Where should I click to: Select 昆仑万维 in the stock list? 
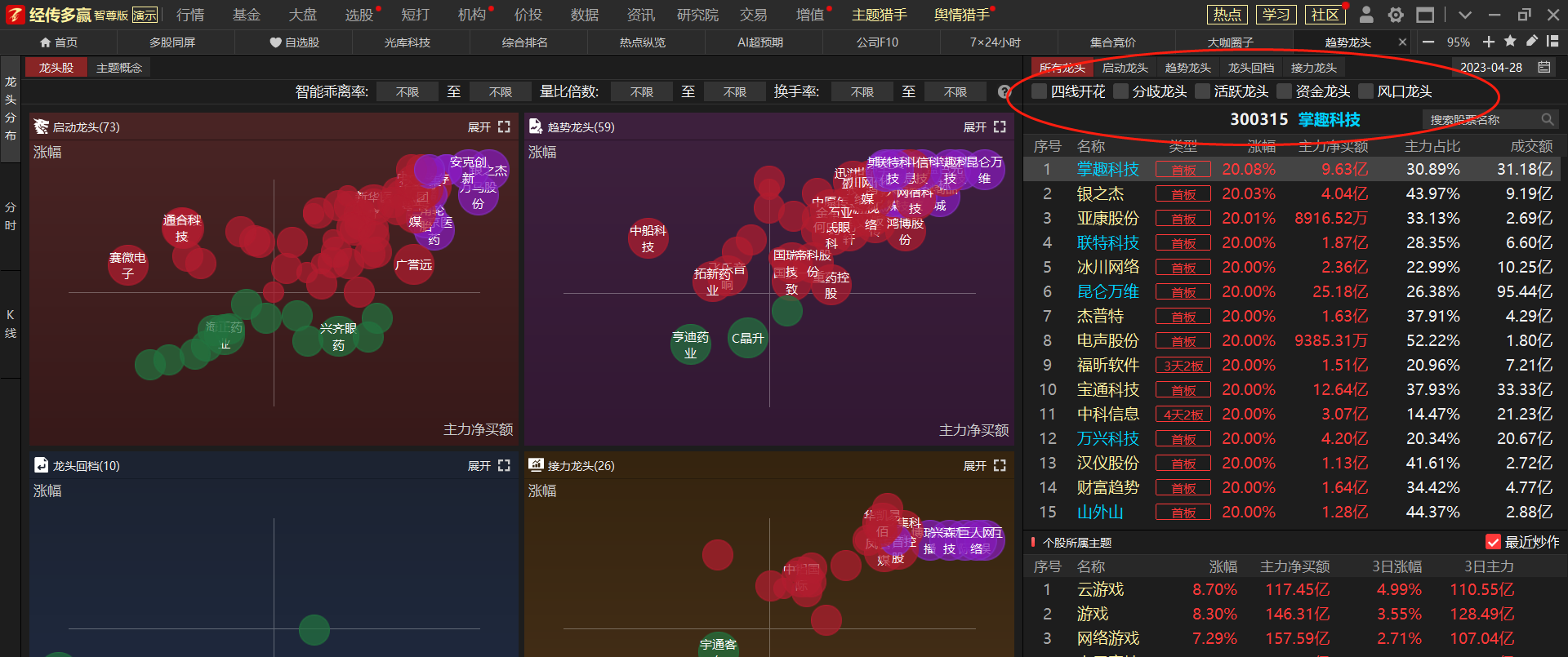(1107, 291)
